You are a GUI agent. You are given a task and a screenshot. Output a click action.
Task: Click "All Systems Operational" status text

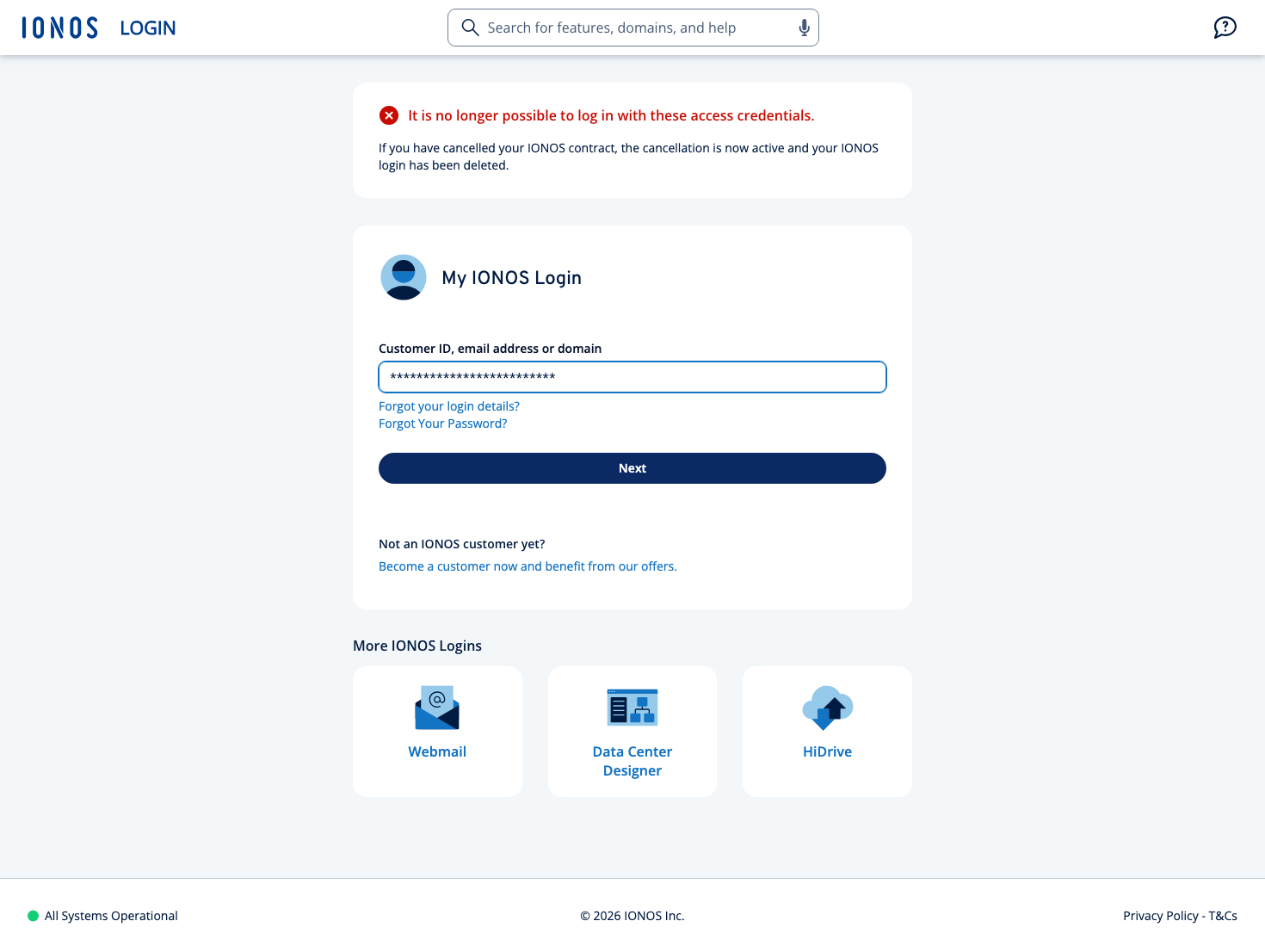tap(111, 916)
